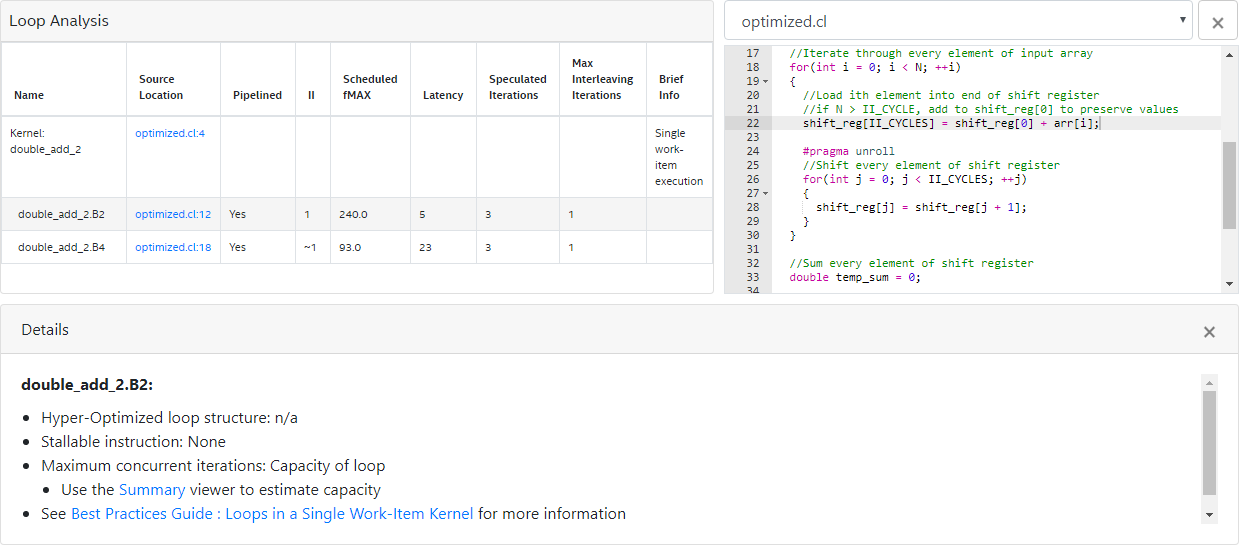
Task: Collapse code fold arrow at line 27
Action: [765, 193]
